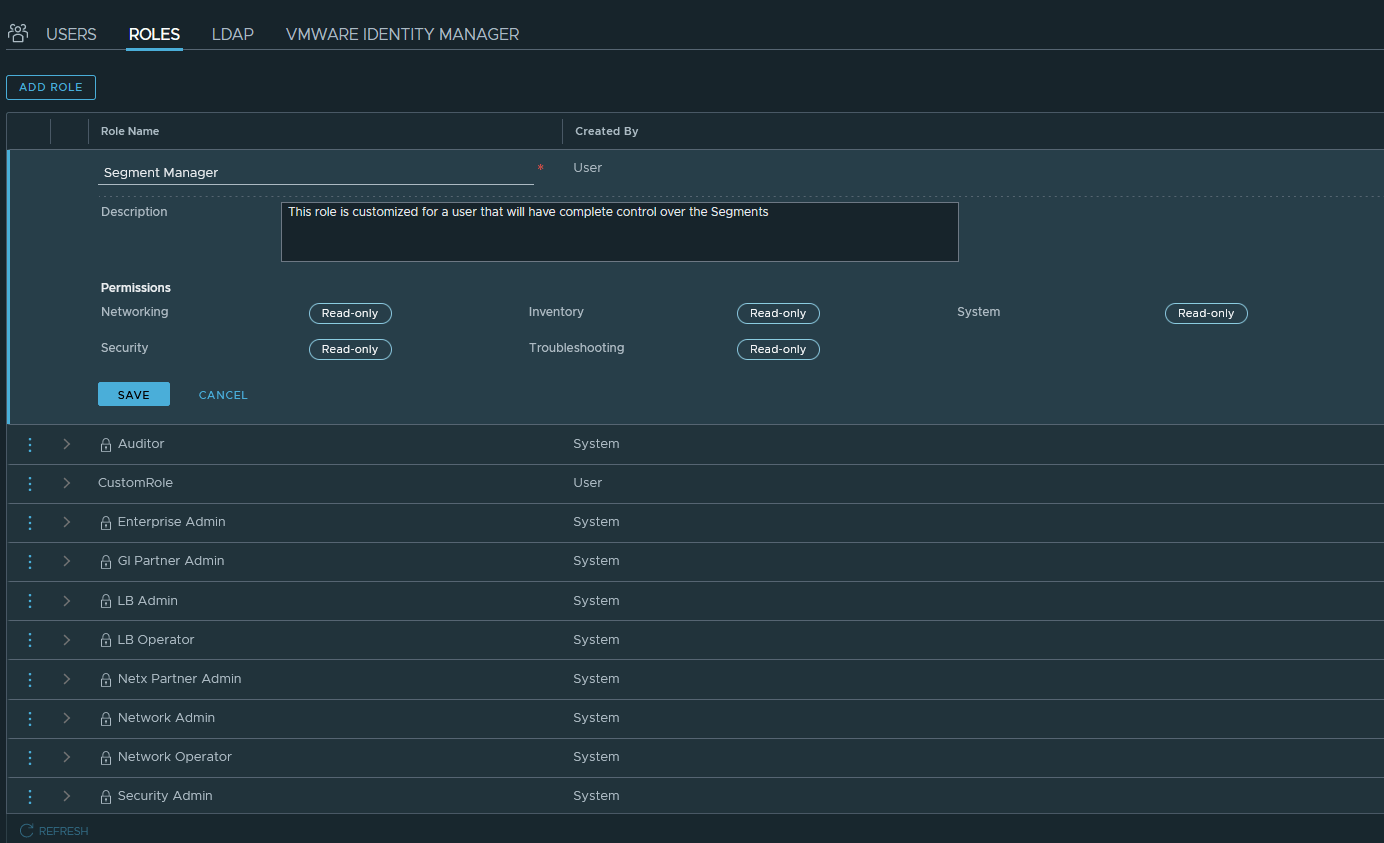
Task: Expand the GI Partner Admin row
Action: [x=67, y=561]
